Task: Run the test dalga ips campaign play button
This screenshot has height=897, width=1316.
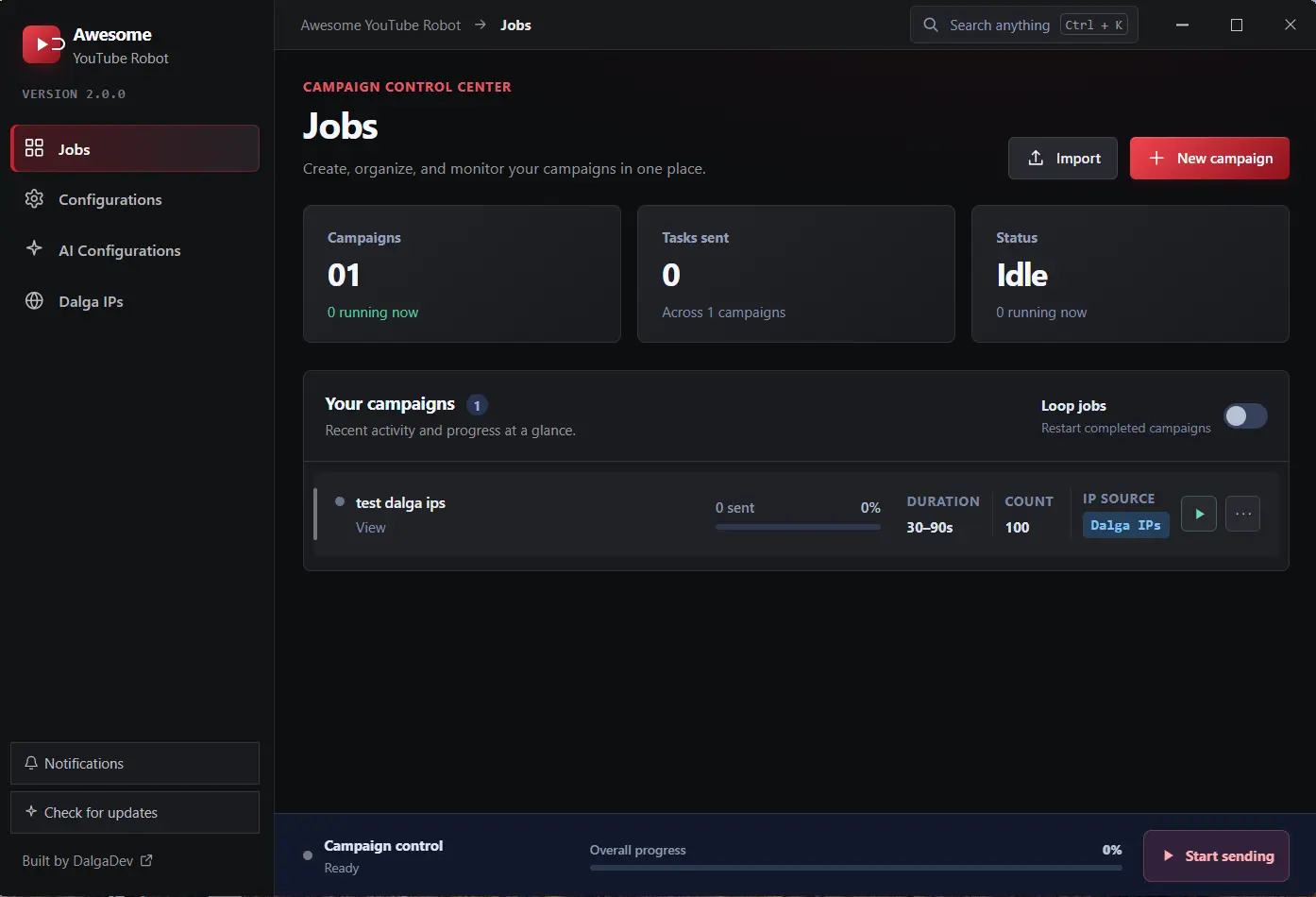Action: [1199, 514]
